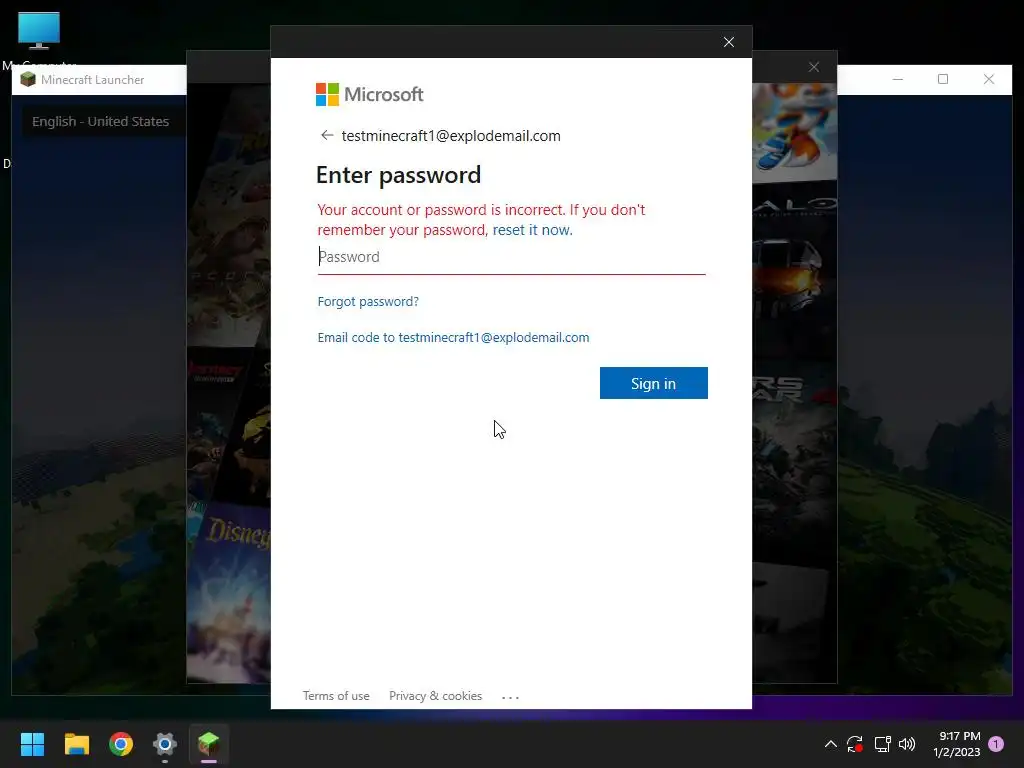The width and height of the screenshot is (1024, 768).
Task: Minimize the Minecraft Launcher window
Action: [x=898, y=79]
